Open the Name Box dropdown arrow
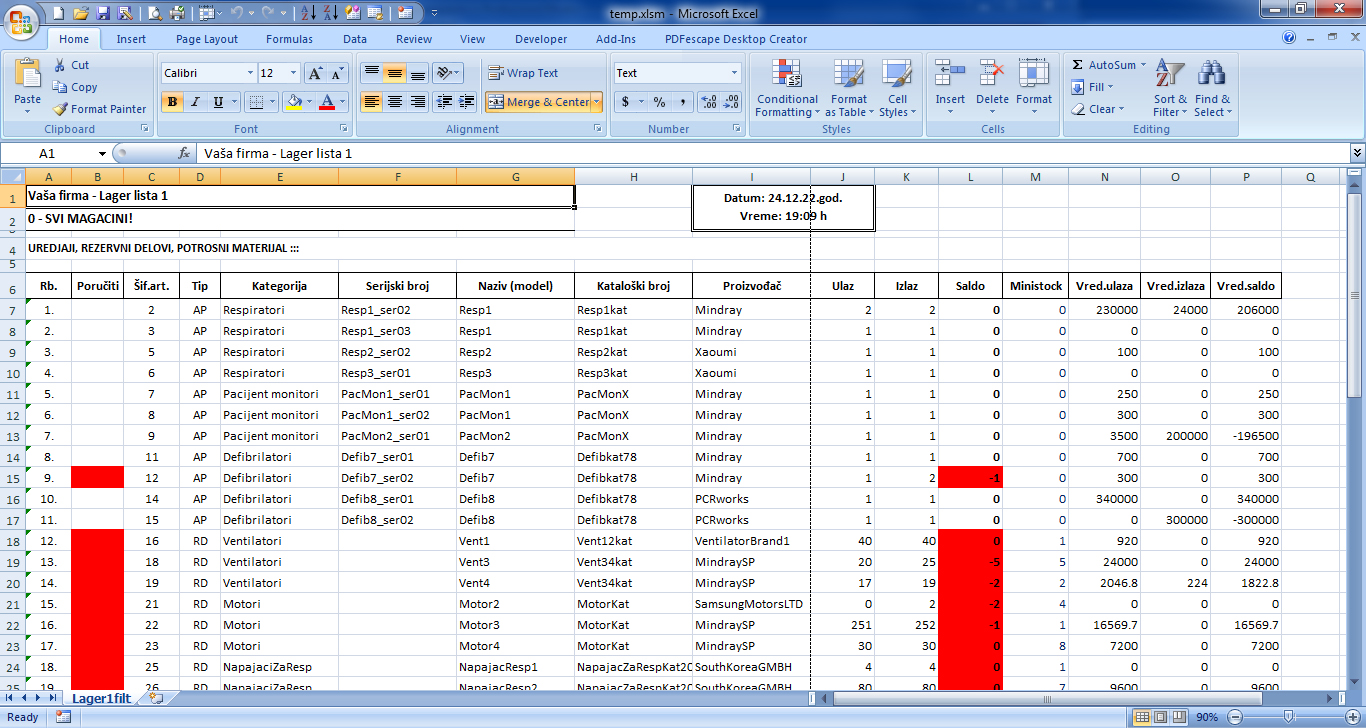The width and height of the screenshot is (1366, 728). (102, 154)
